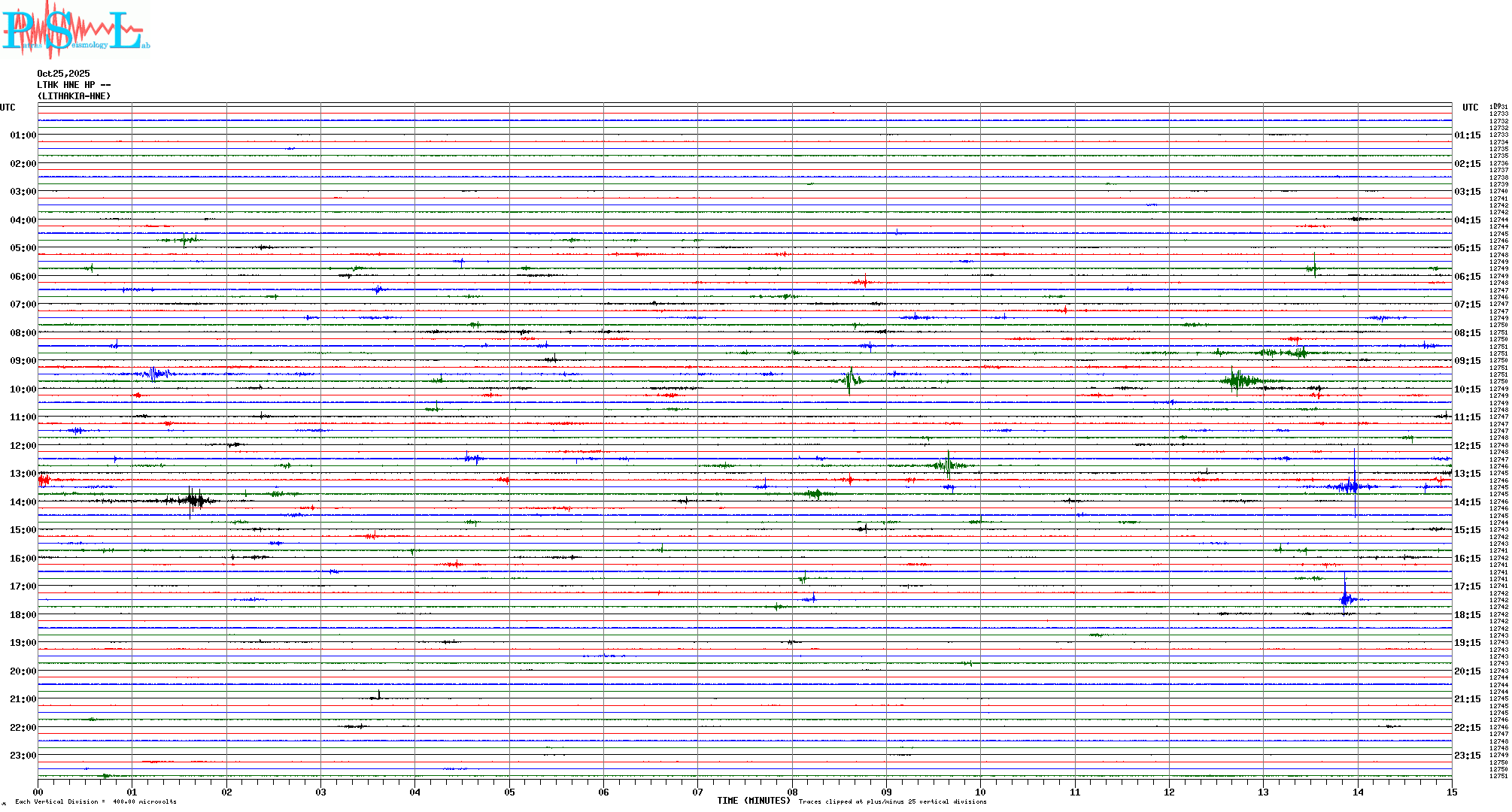Click the (LITHAKIA-HNE) station name text

coord(74,96)
